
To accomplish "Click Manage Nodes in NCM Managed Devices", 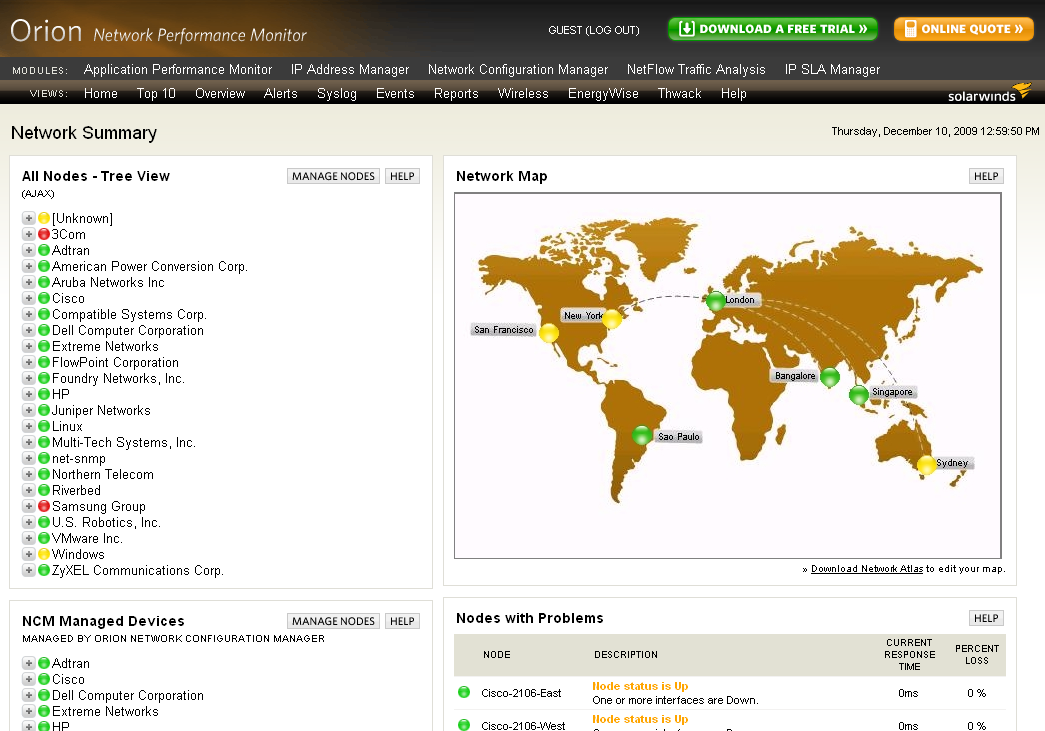I will (333, 621).
